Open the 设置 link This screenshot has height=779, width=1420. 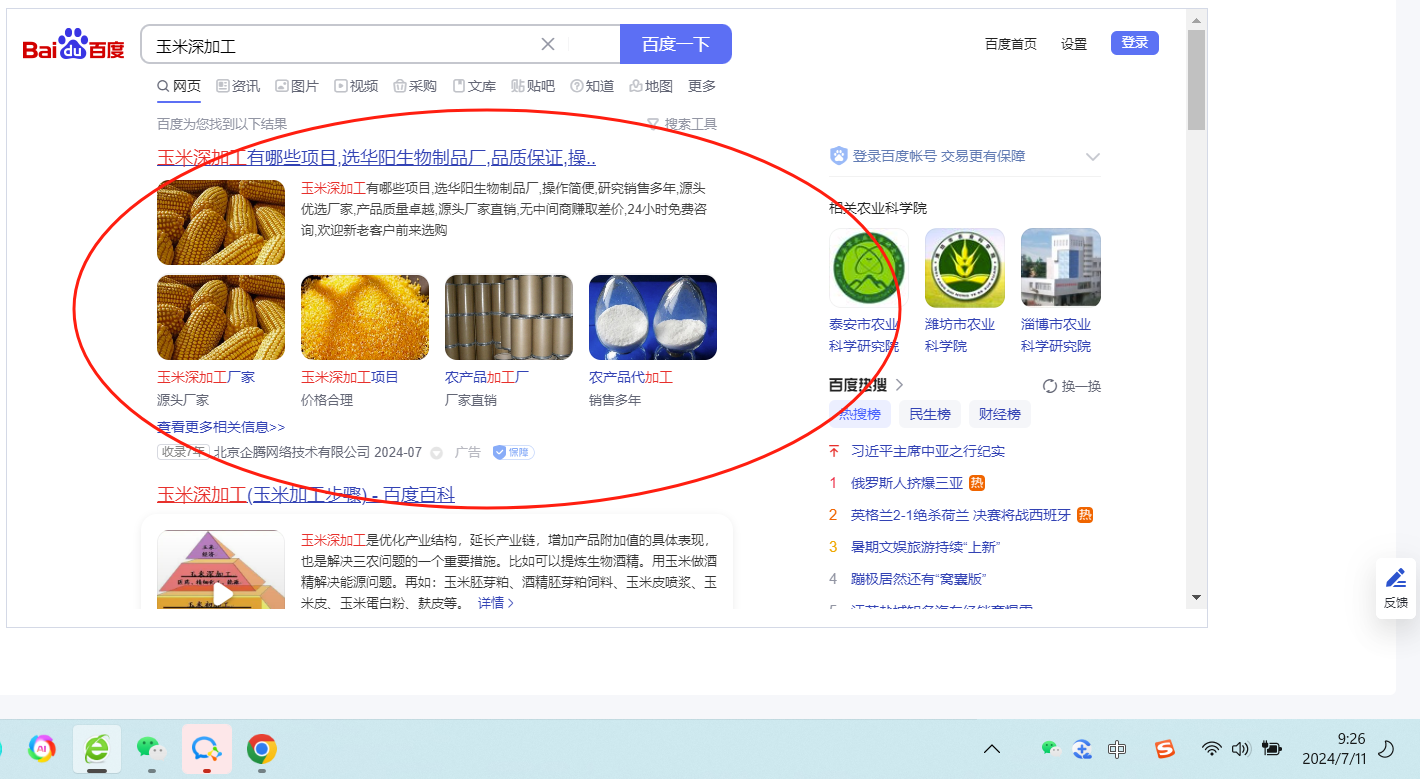(1074, 44)
